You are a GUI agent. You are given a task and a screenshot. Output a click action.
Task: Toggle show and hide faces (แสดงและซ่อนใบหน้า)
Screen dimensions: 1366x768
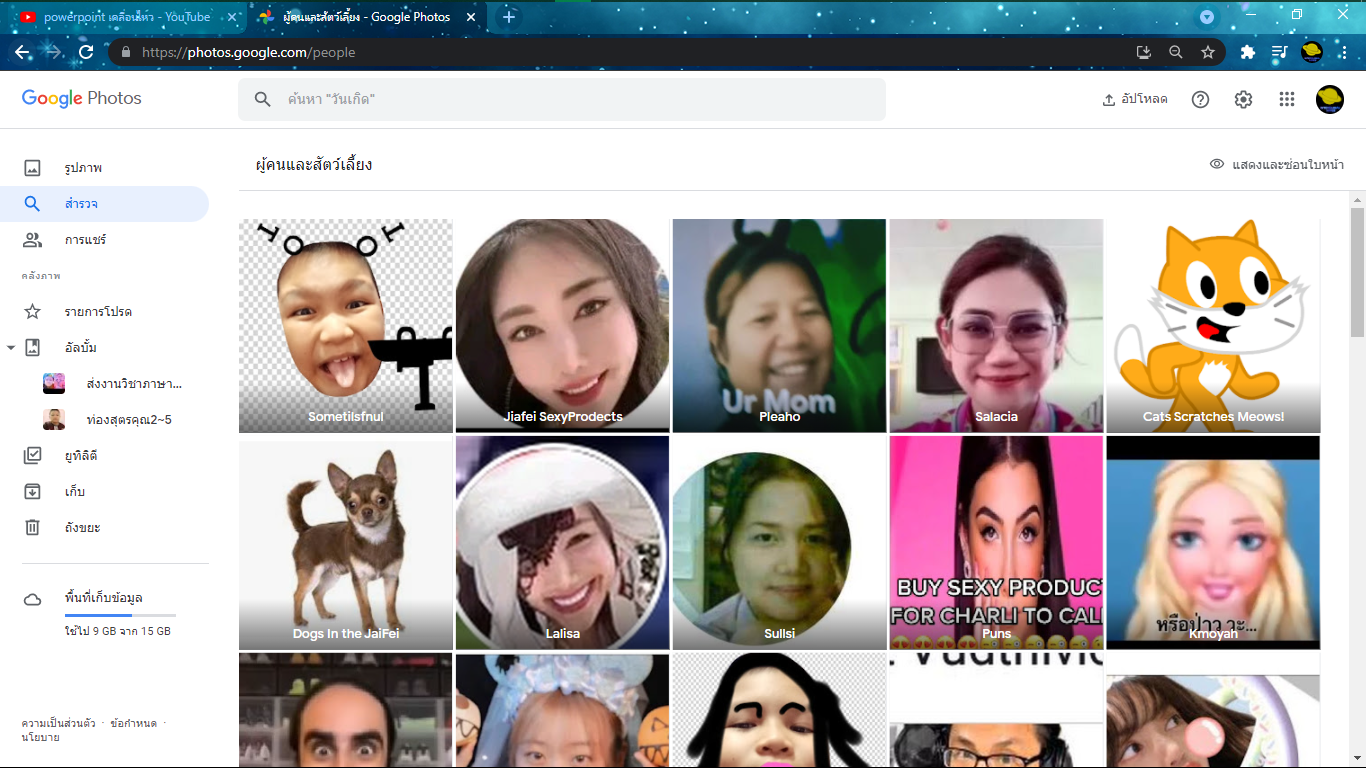1276,164
